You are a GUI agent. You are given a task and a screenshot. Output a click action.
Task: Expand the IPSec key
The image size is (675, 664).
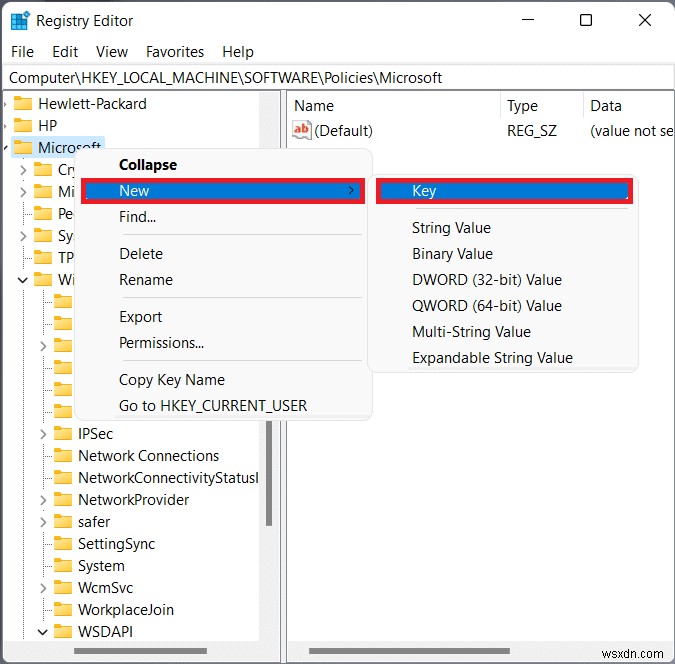pyautogui.click(x=43, y=434)
